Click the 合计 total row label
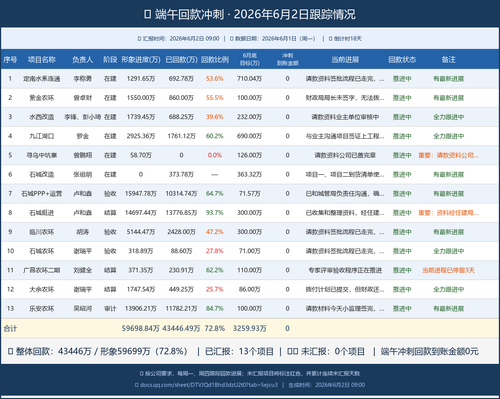Viewport: 500px width, 399px height. (x=10, y=328)
